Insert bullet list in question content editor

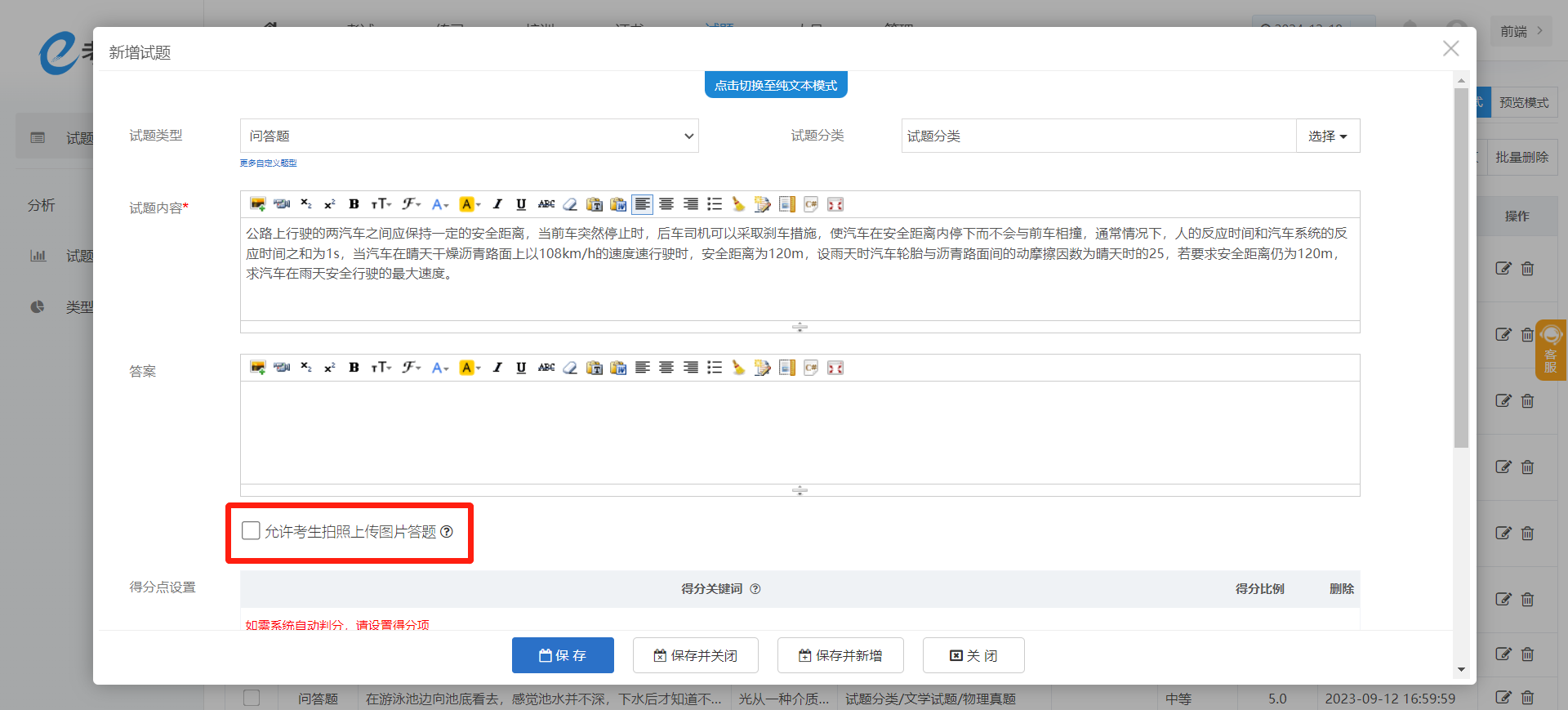[715, 204]
